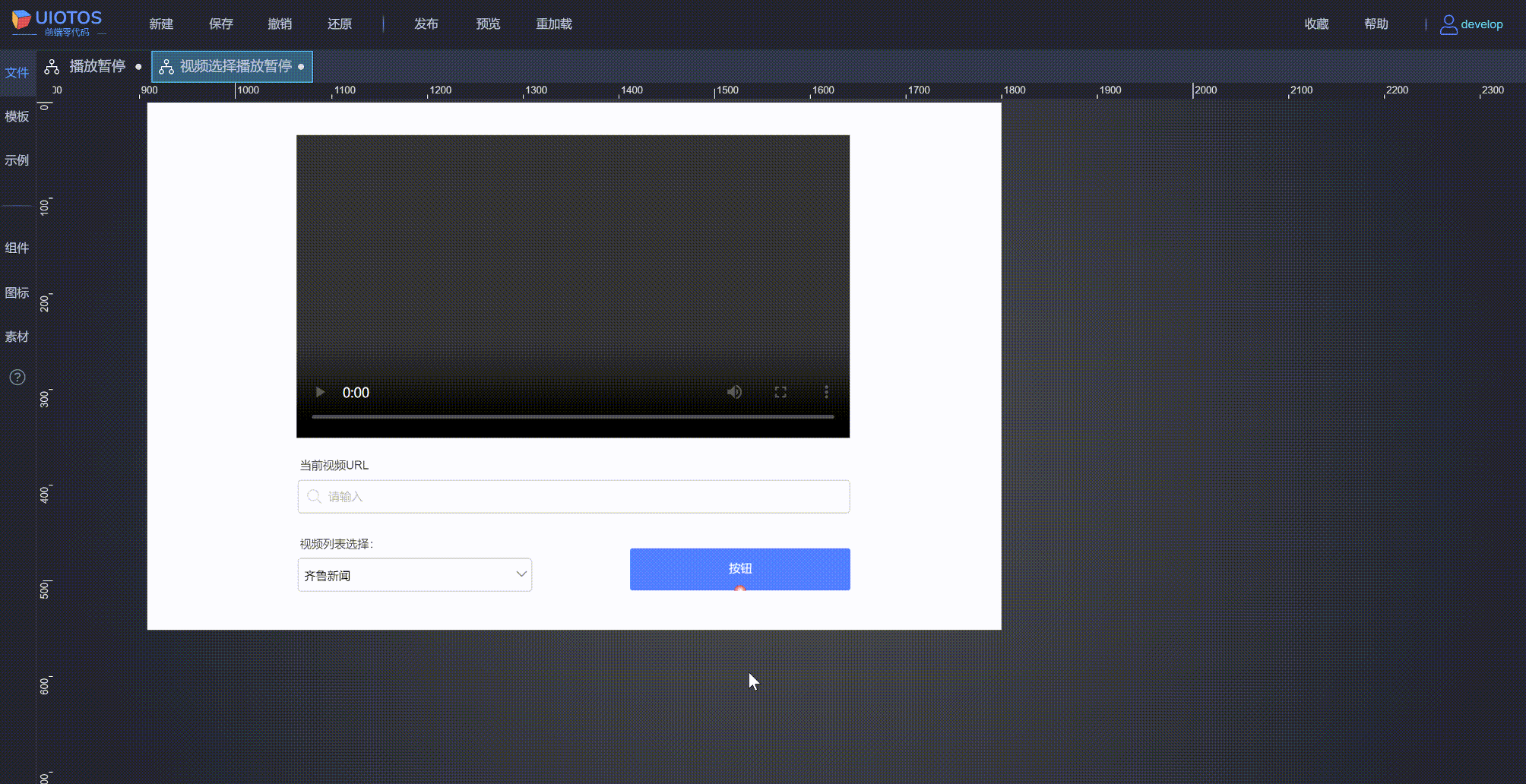
Task: Click the magnifier icon inside URL input
Action: click(314, 496)
